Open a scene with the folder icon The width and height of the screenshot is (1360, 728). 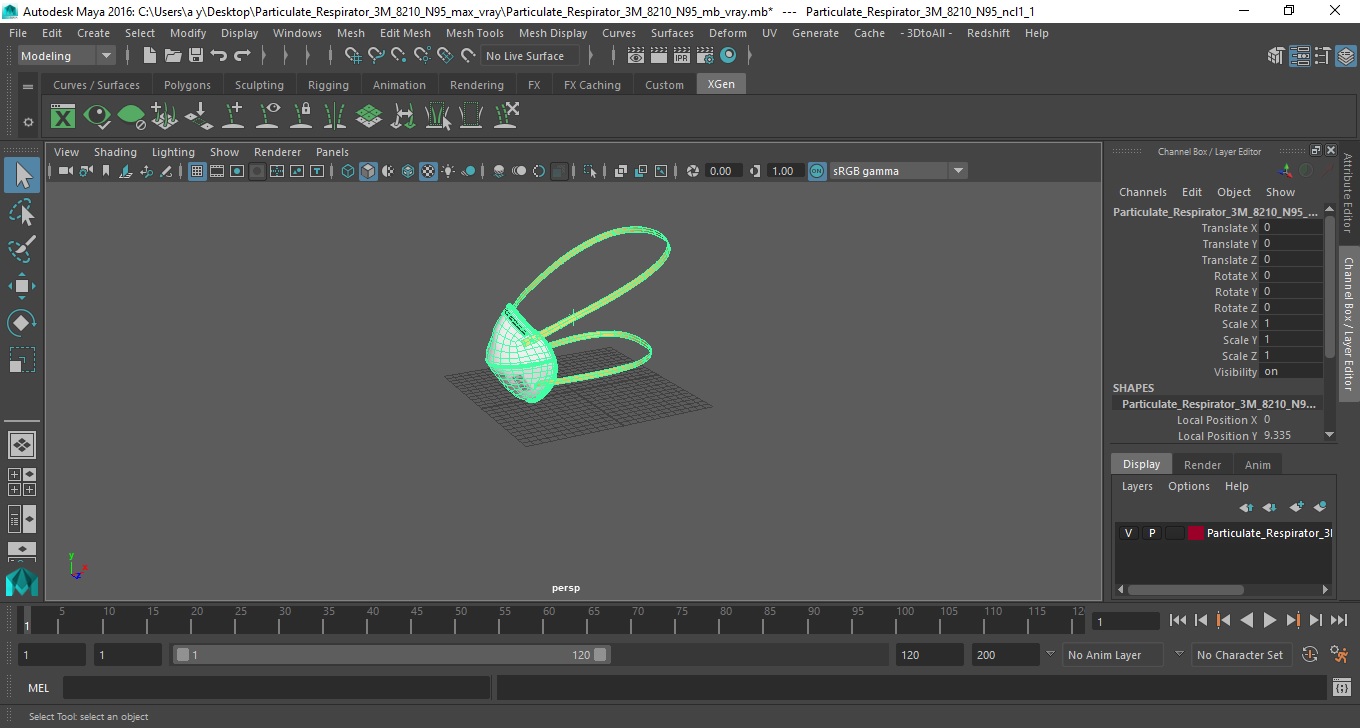click(x=173, y=56)
